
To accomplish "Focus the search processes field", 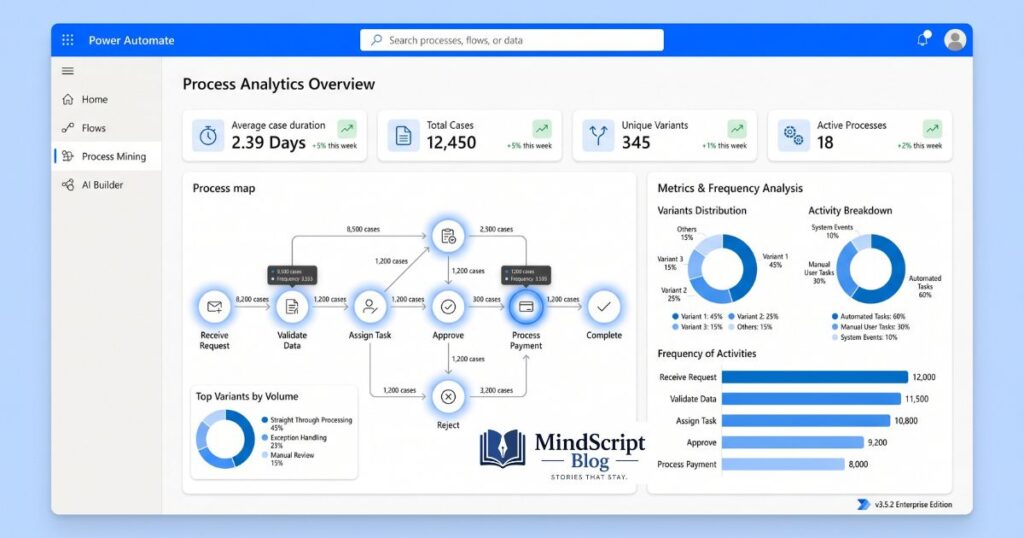I will click(x=511, y=40).
